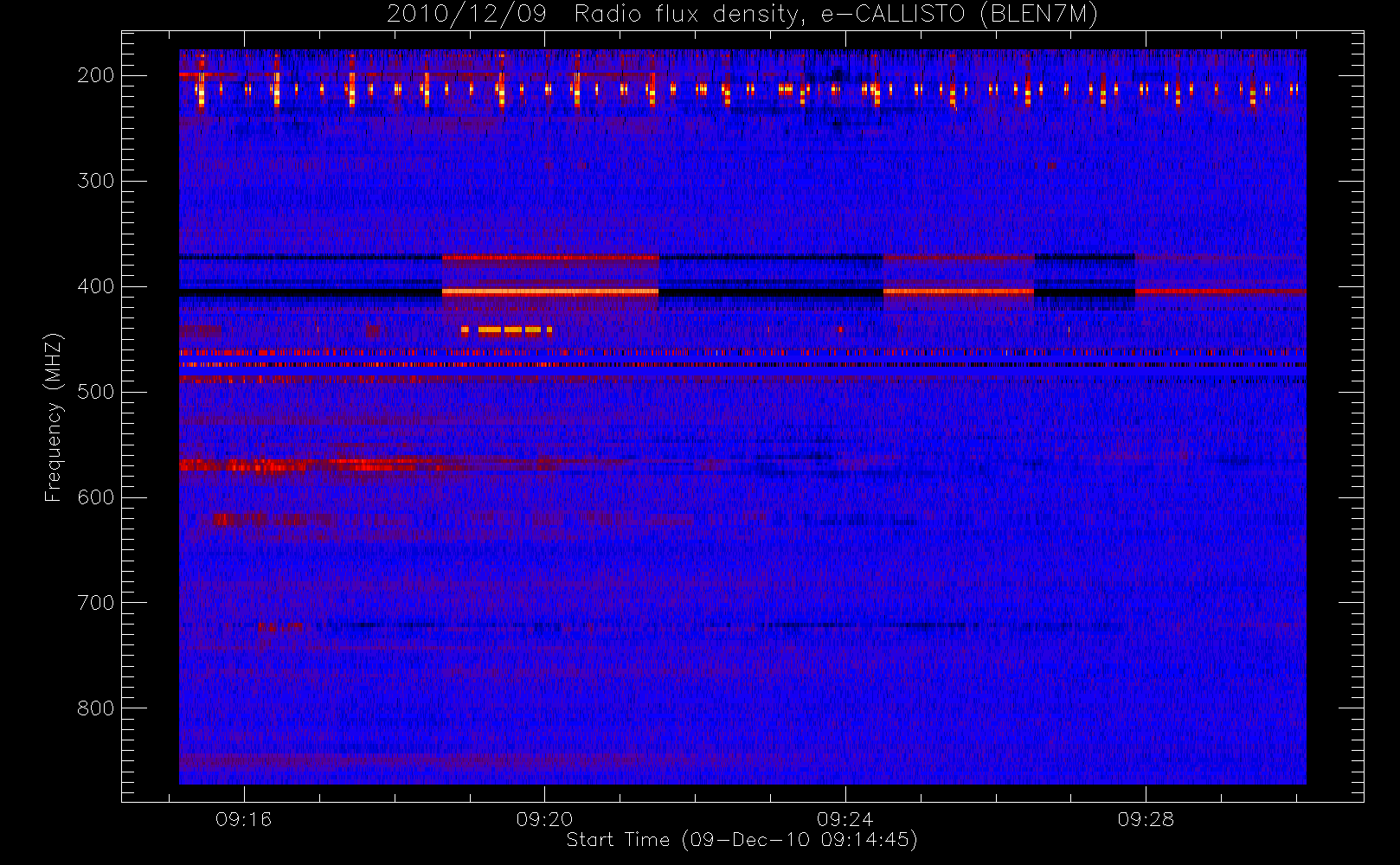The height and width of the screenshot is (865, 1400).
Task: Click the plot title text mentioning e-CALLISTO
Action: pos(742,14)
